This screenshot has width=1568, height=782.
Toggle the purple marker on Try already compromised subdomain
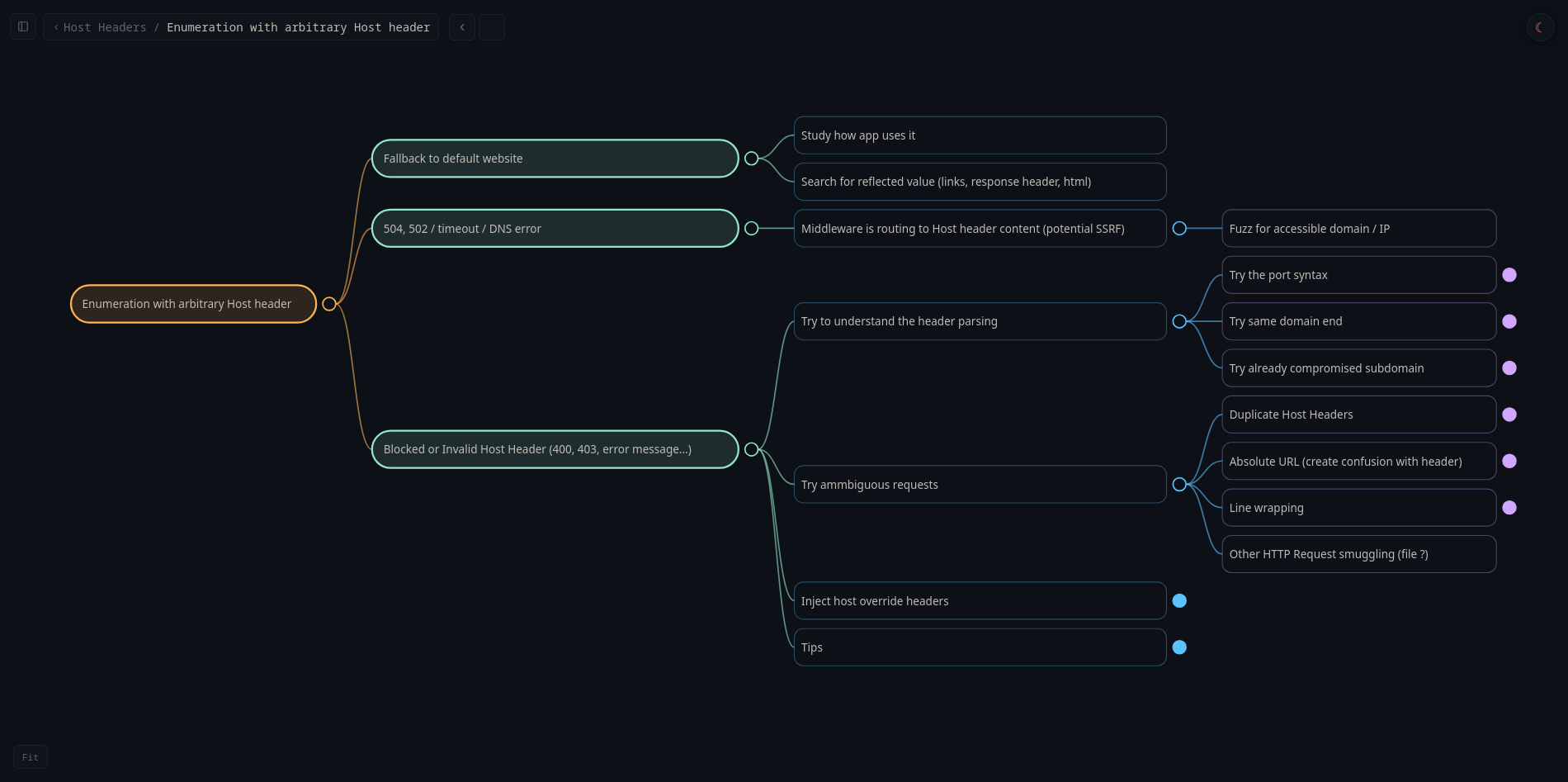click(1509, 368)
